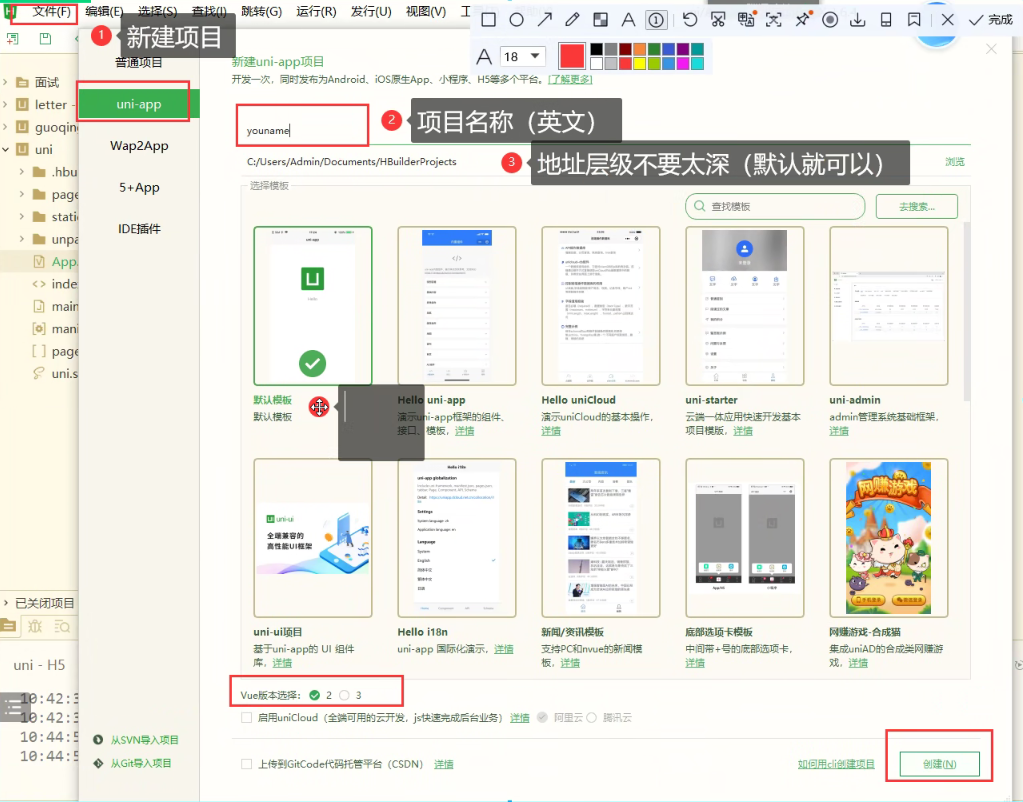Select the uni-admin template thumbnail
Screen dimensions: 1023x802
[x=889, y=306]
